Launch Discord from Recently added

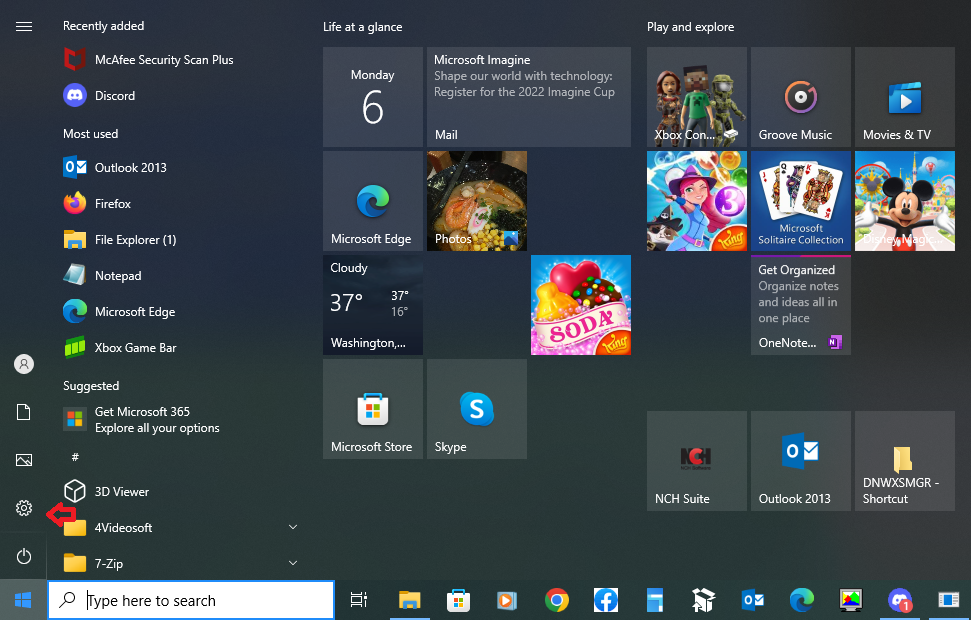tap(99, 95)
